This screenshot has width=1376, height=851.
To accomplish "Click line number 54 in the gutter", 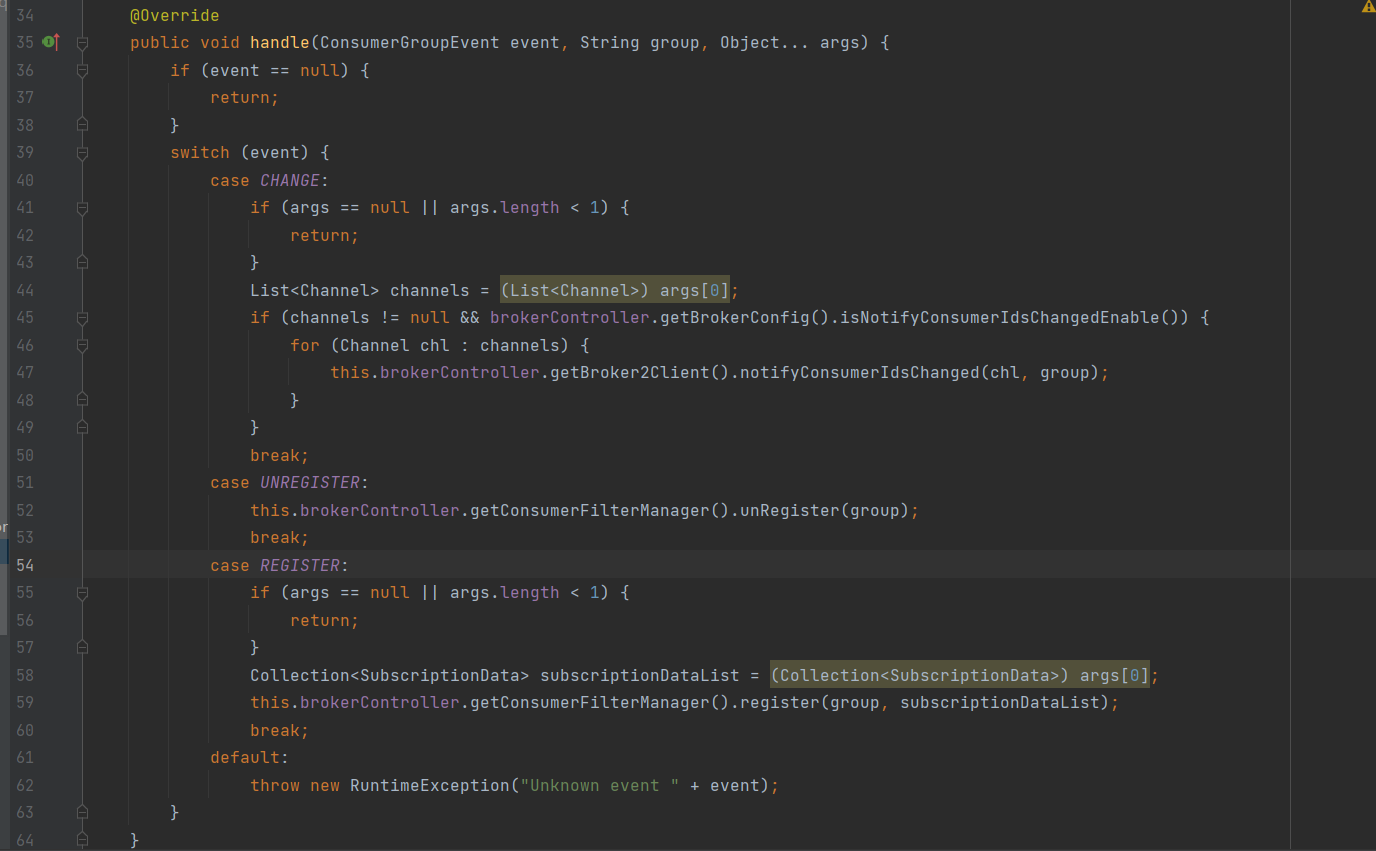I will click(x=24, y=565).
